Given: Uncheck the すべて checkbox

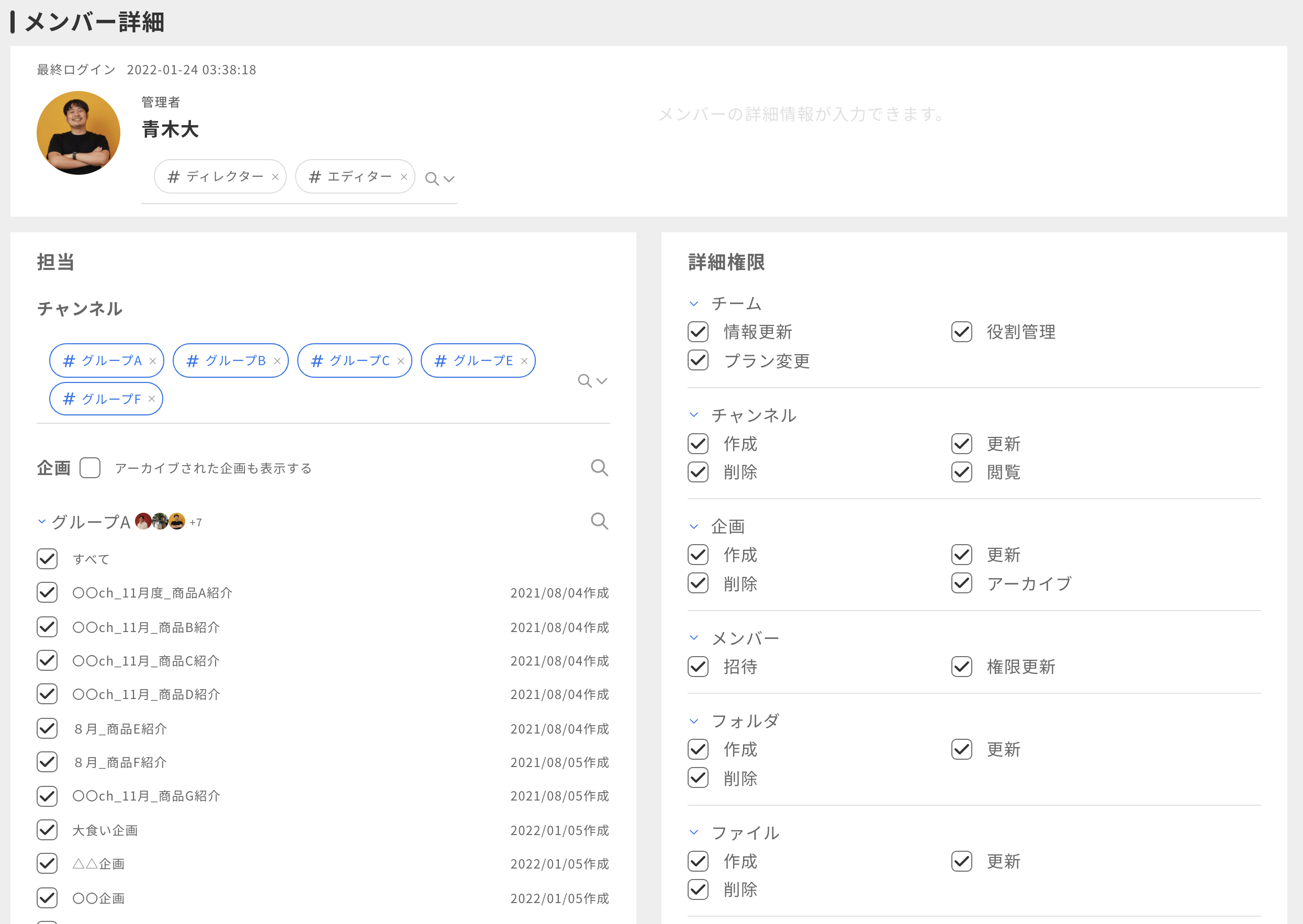Looking at the screenshot, I should click(x=47, y=559).
